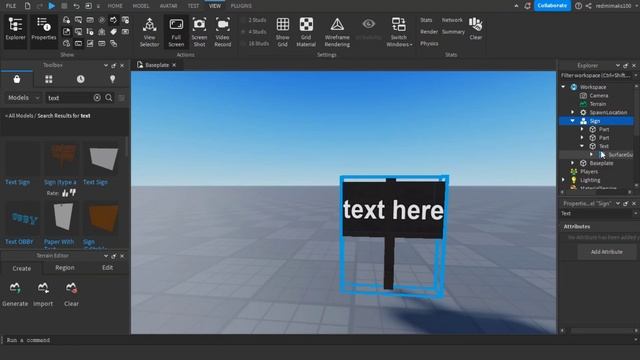Select the Paper With Text model thumbnail

[62, 219]
